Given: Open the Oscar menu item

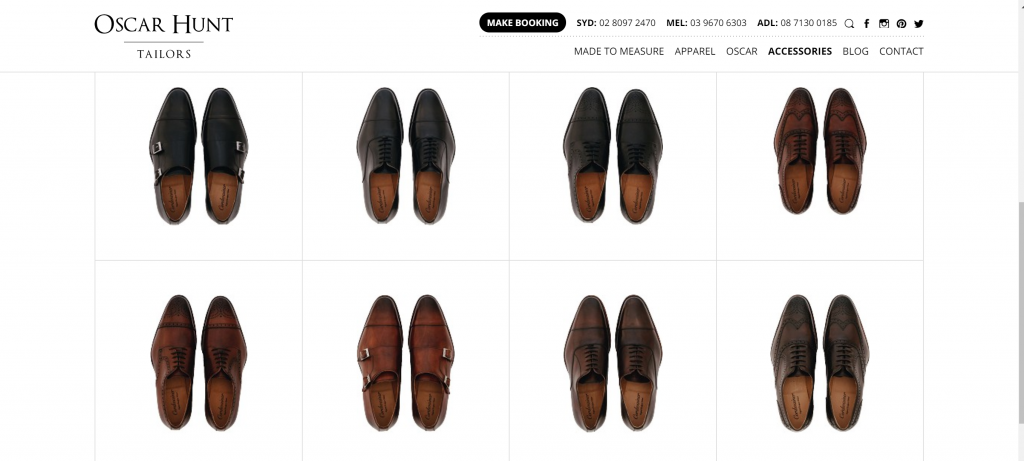Looking at the screenshot, I should click(x=742, y=51).
